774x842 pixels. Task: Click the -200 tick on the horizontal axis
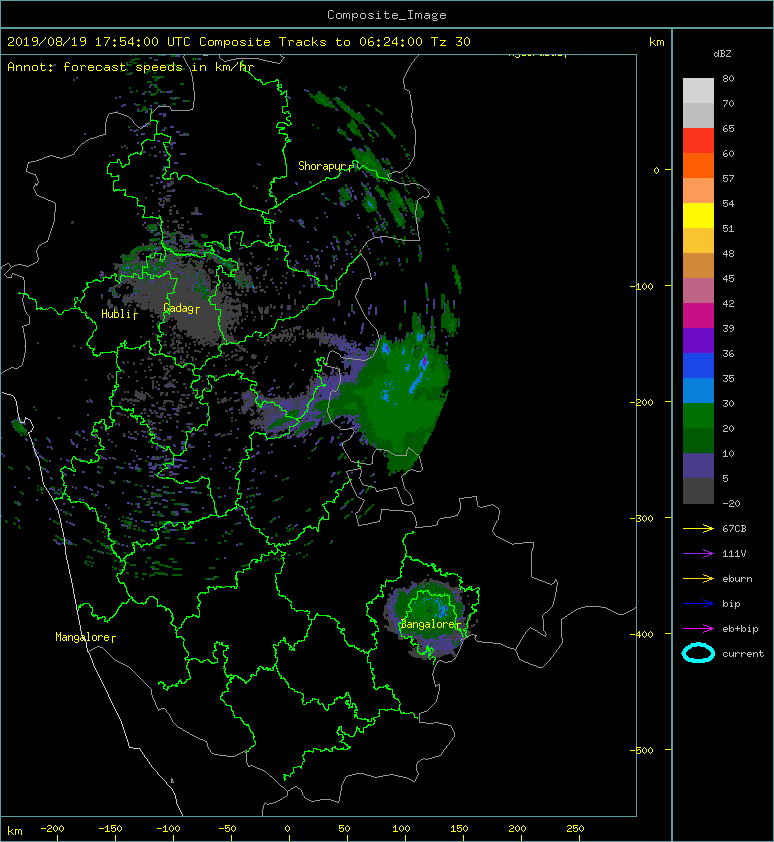point(52,829)
